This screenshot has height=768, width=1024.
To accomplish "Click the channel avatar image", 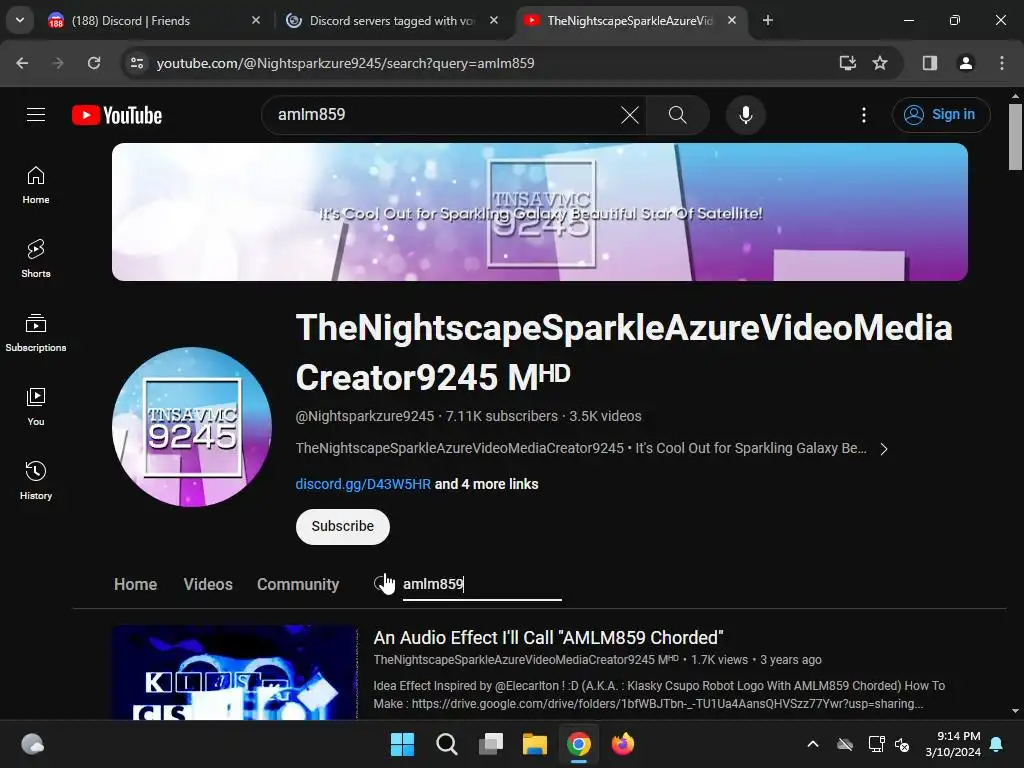I will tap(192, 426).
